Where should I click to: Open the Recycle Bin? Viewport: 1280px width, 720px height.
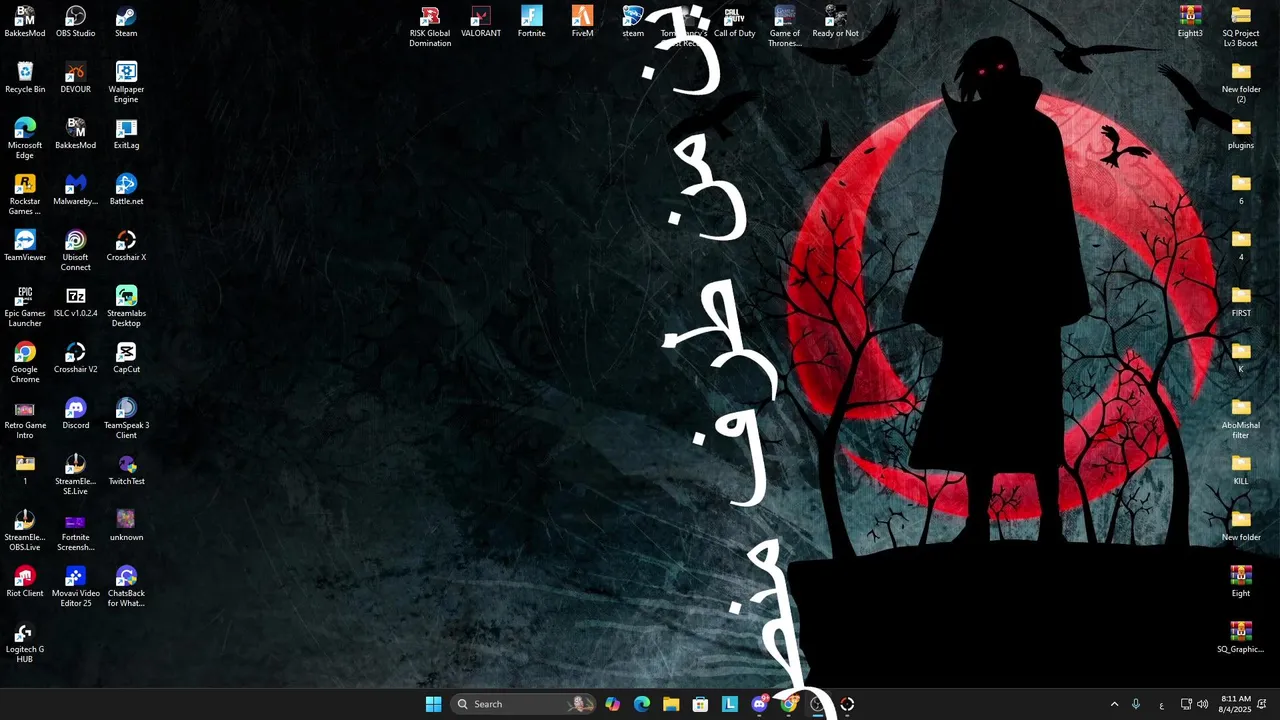25,78
